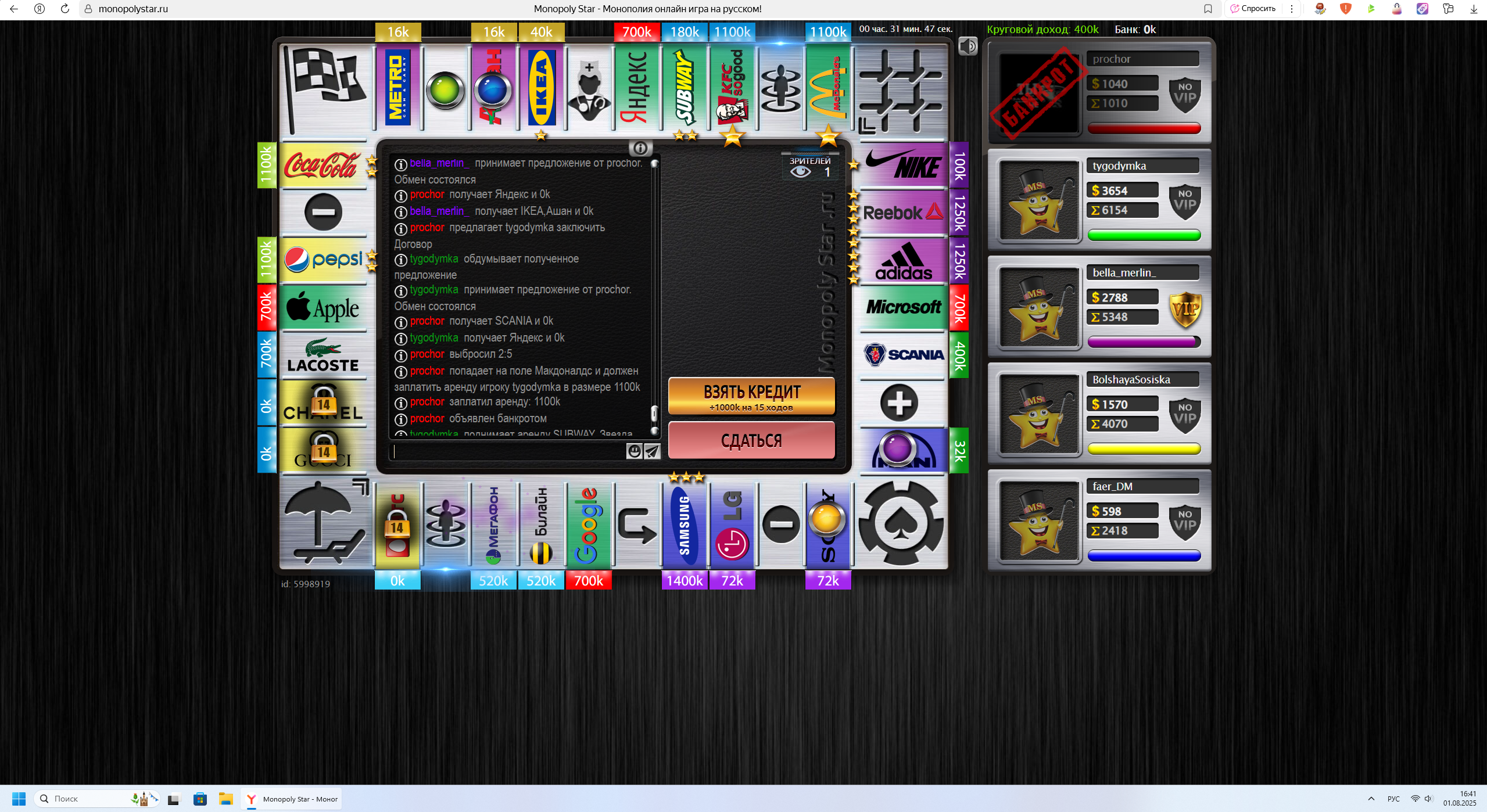Image resolution: width=1487 pixels, height=812 pixels.
Task: Click the chat message input field
Action: (x=508, y=451)
